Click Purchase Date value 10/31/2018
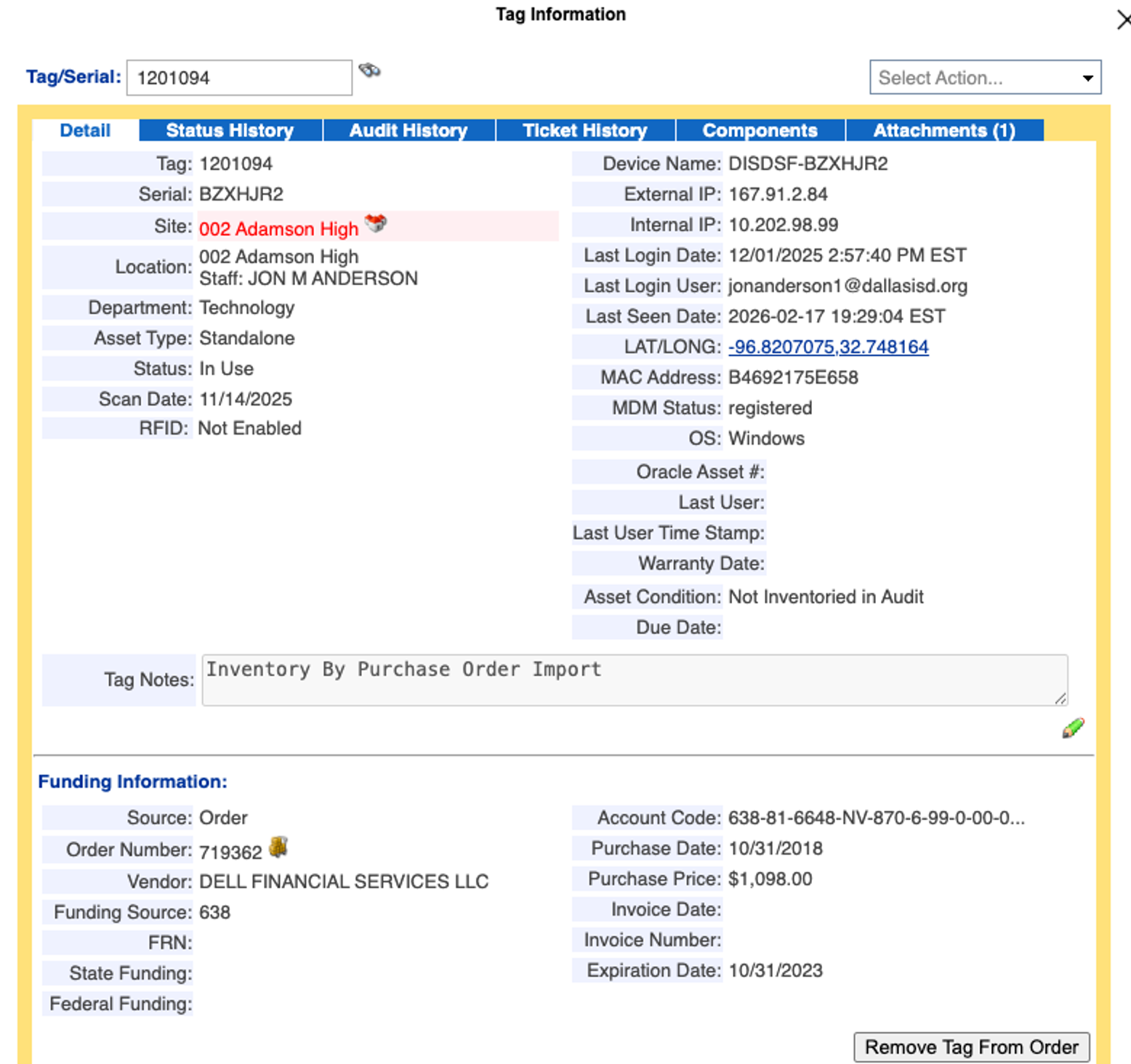 tap(776, 848)
